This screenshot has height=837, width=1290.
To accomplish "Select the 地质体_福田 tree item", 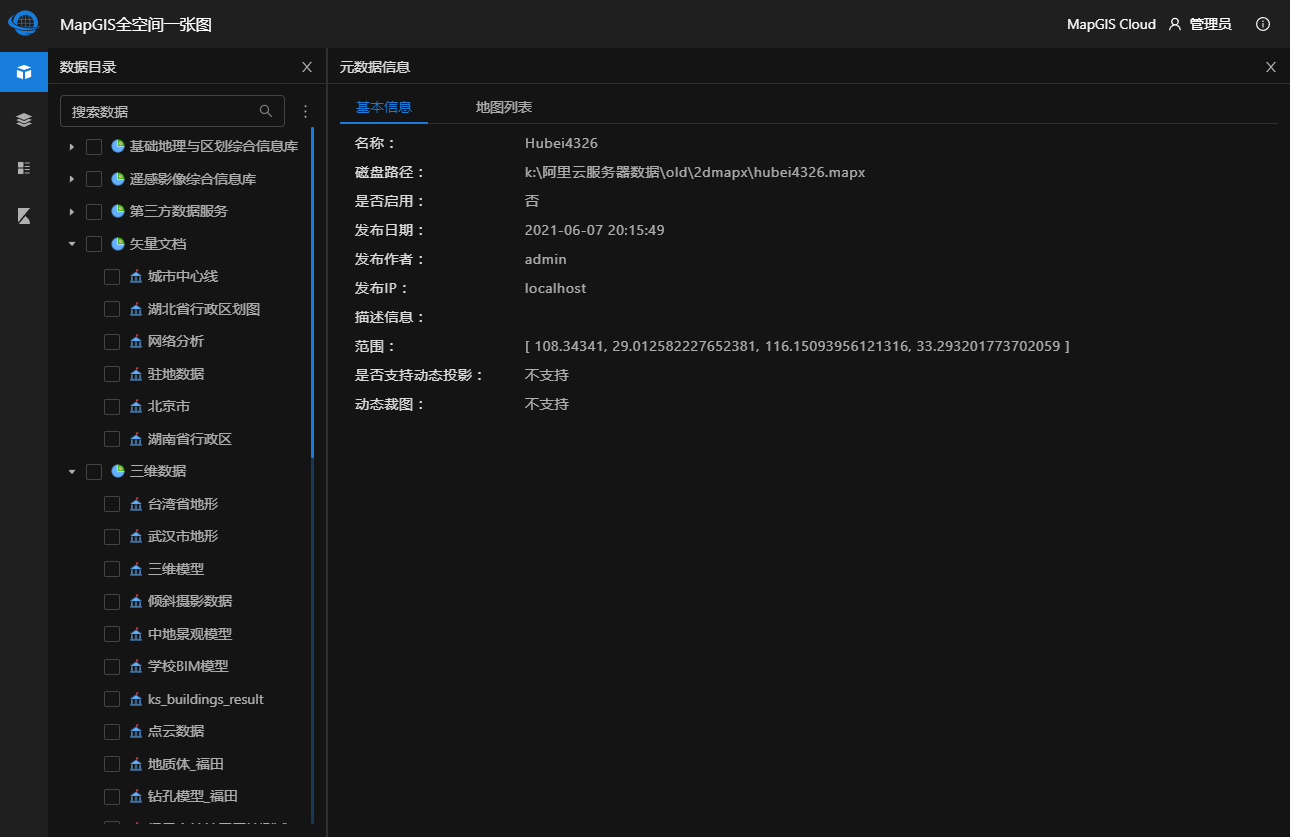I will click(x=186, y=764).
